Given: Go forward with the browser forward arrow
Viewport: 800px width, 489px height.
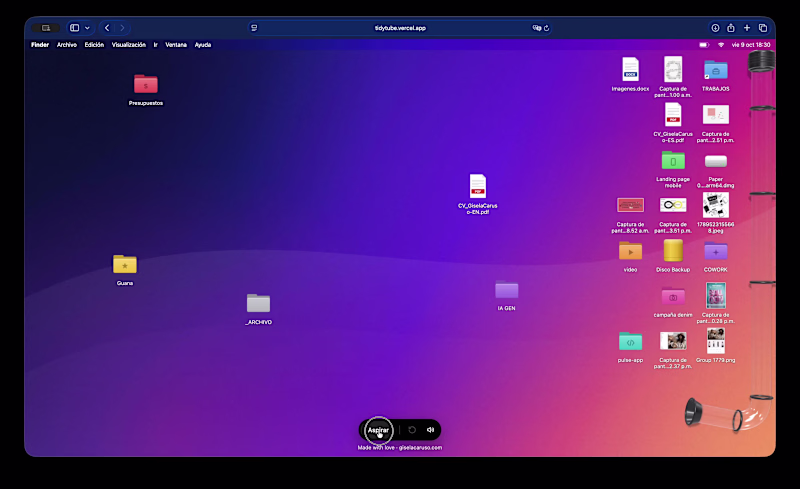Looking at the screenshot, I should point(122,28).
